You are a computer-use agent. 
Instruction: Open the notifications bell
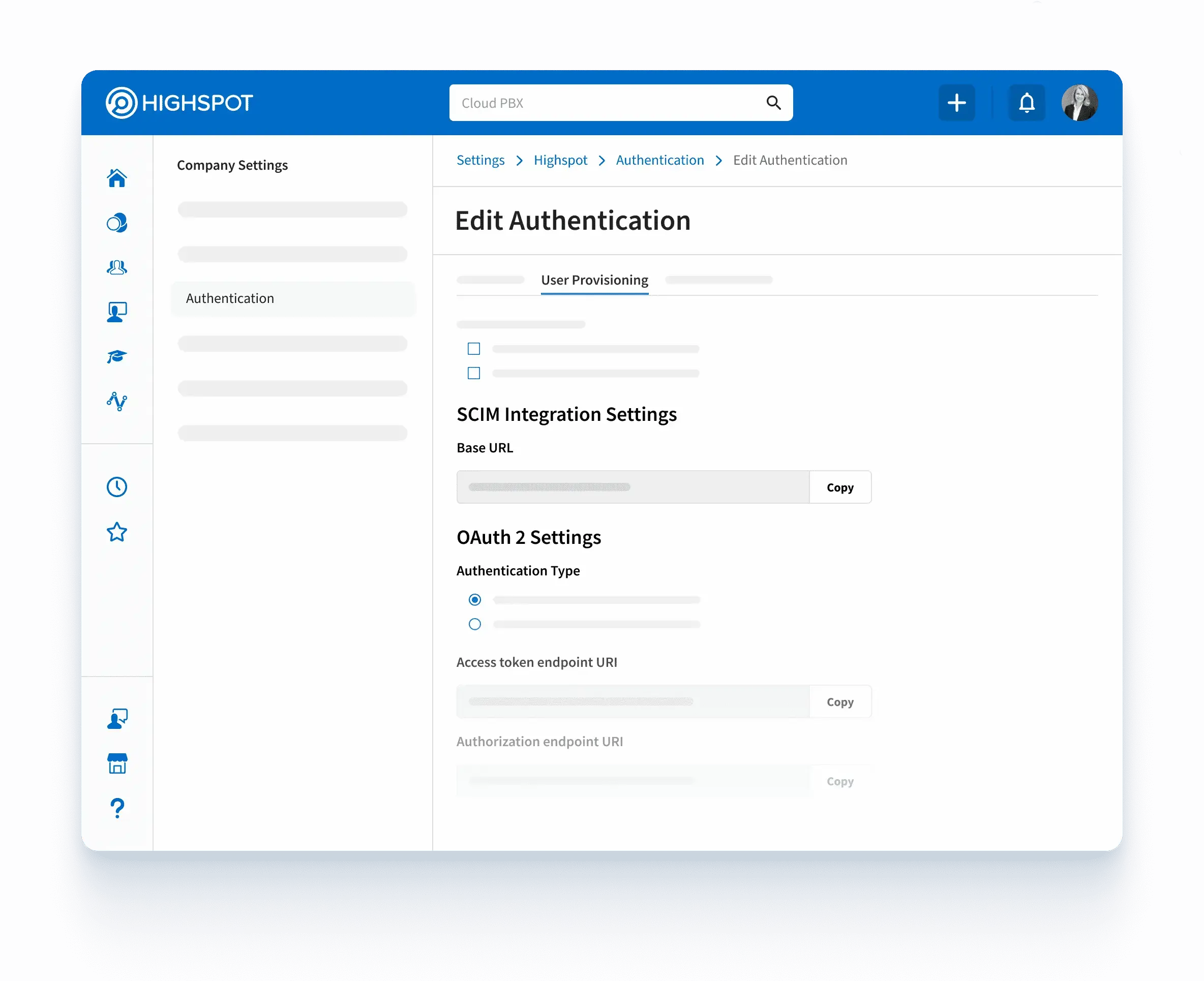tap(1027, 103)
